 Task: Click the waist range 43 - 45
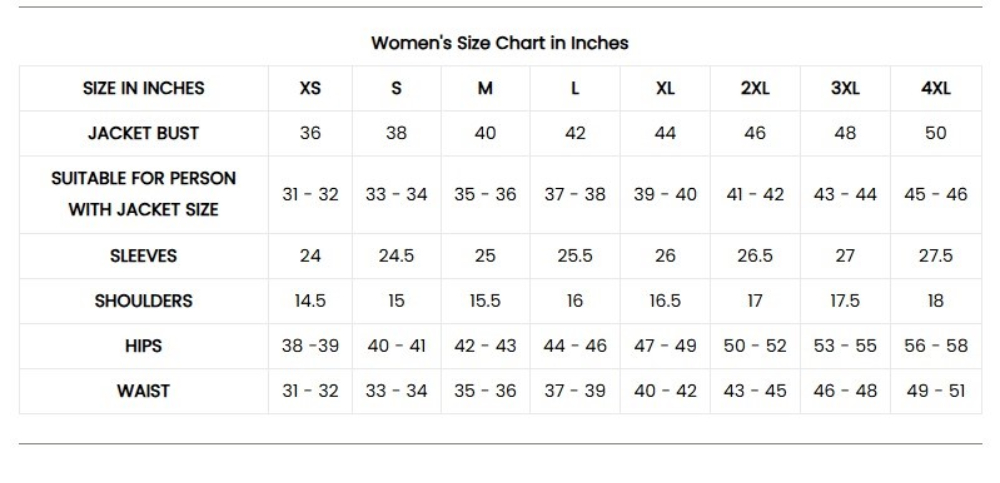point(755,391)
